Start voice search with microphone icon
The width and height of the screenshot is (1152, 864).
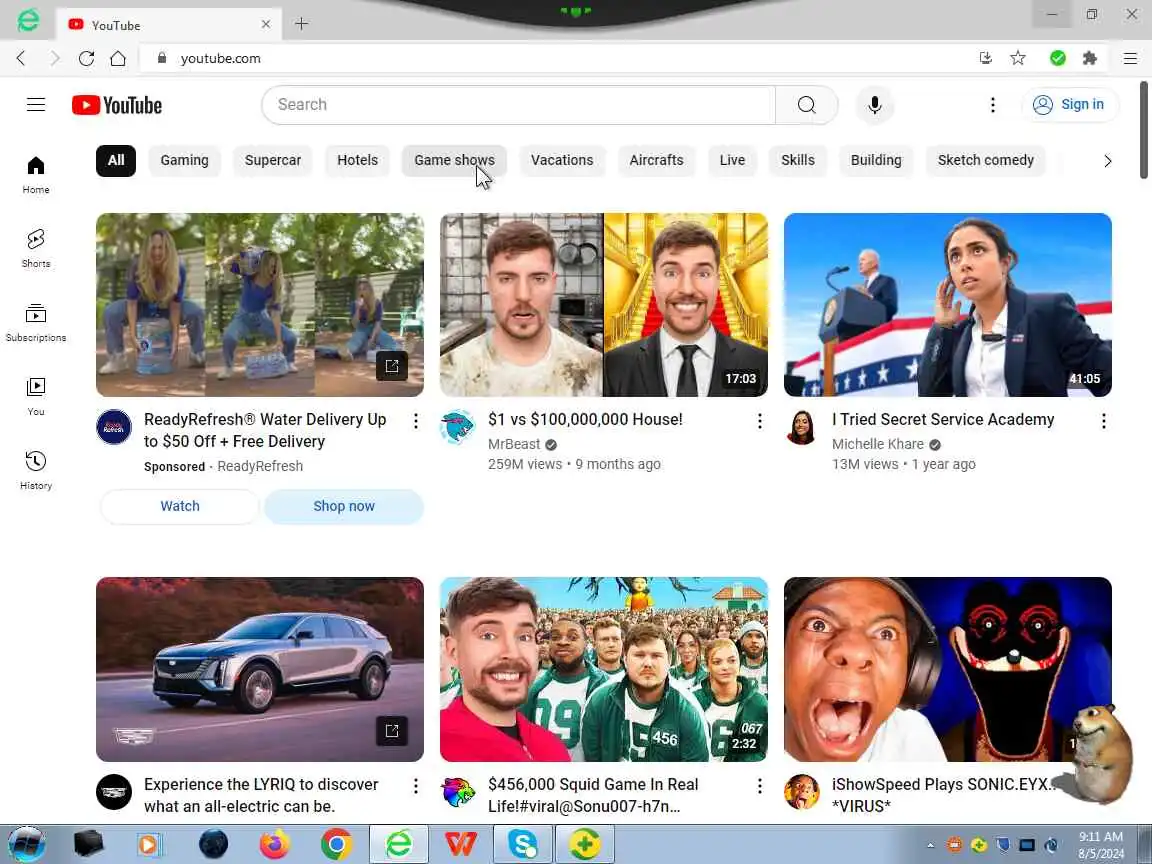coord(874,105)
